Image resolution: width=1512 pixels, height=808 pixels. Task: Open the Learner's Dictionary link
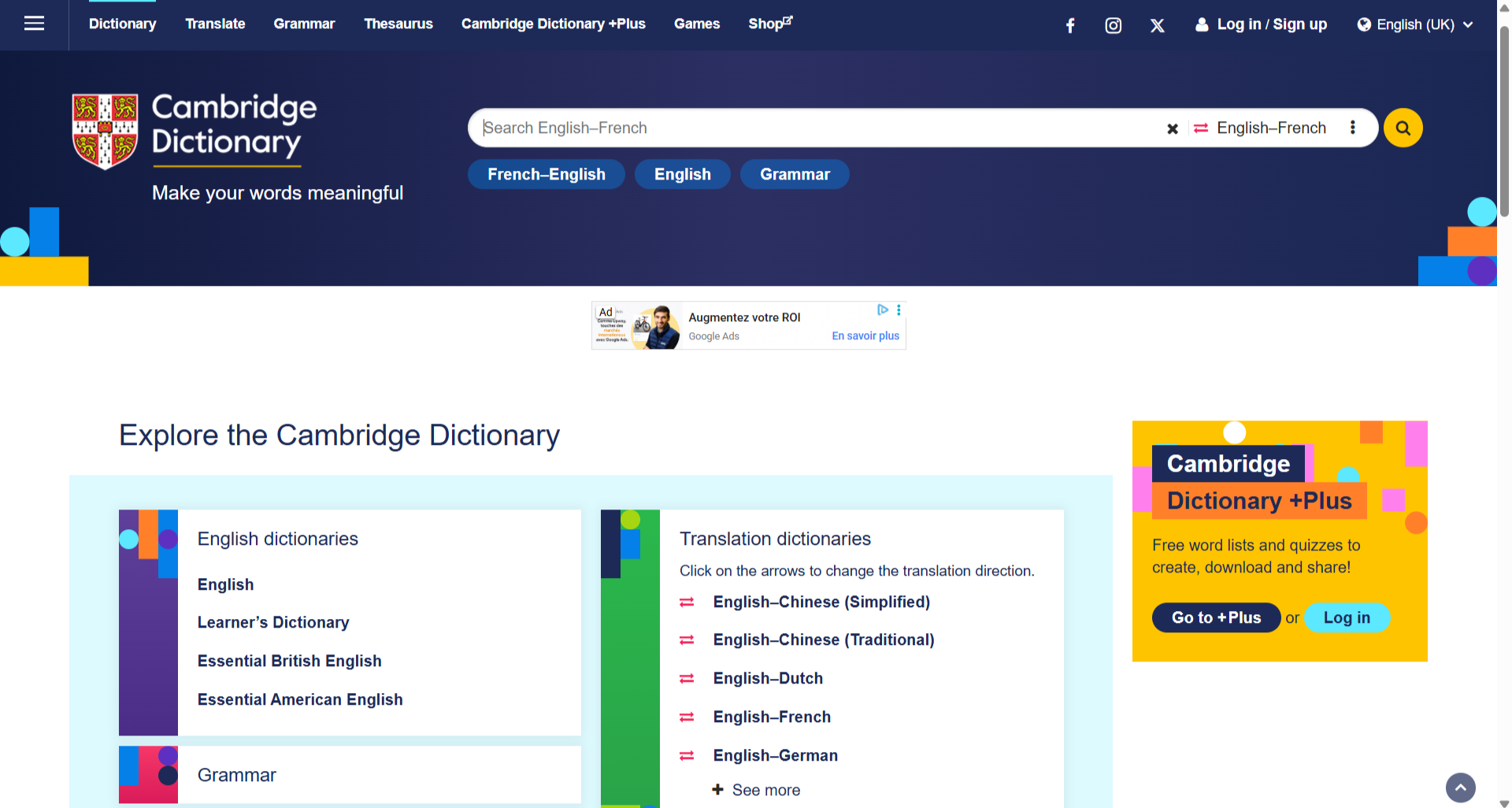click(272, 623)
